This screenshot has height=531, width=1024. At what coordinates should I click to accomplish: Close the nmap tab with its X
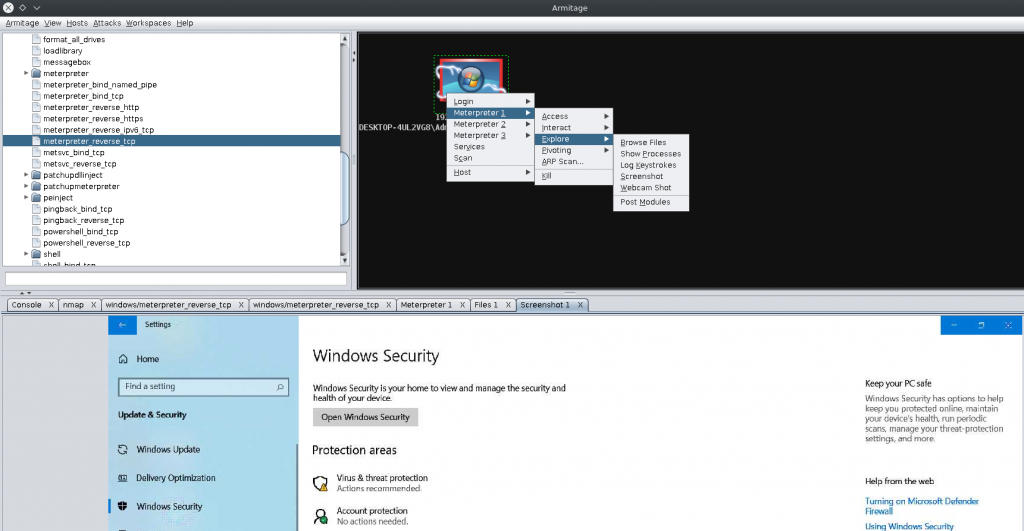93,305
